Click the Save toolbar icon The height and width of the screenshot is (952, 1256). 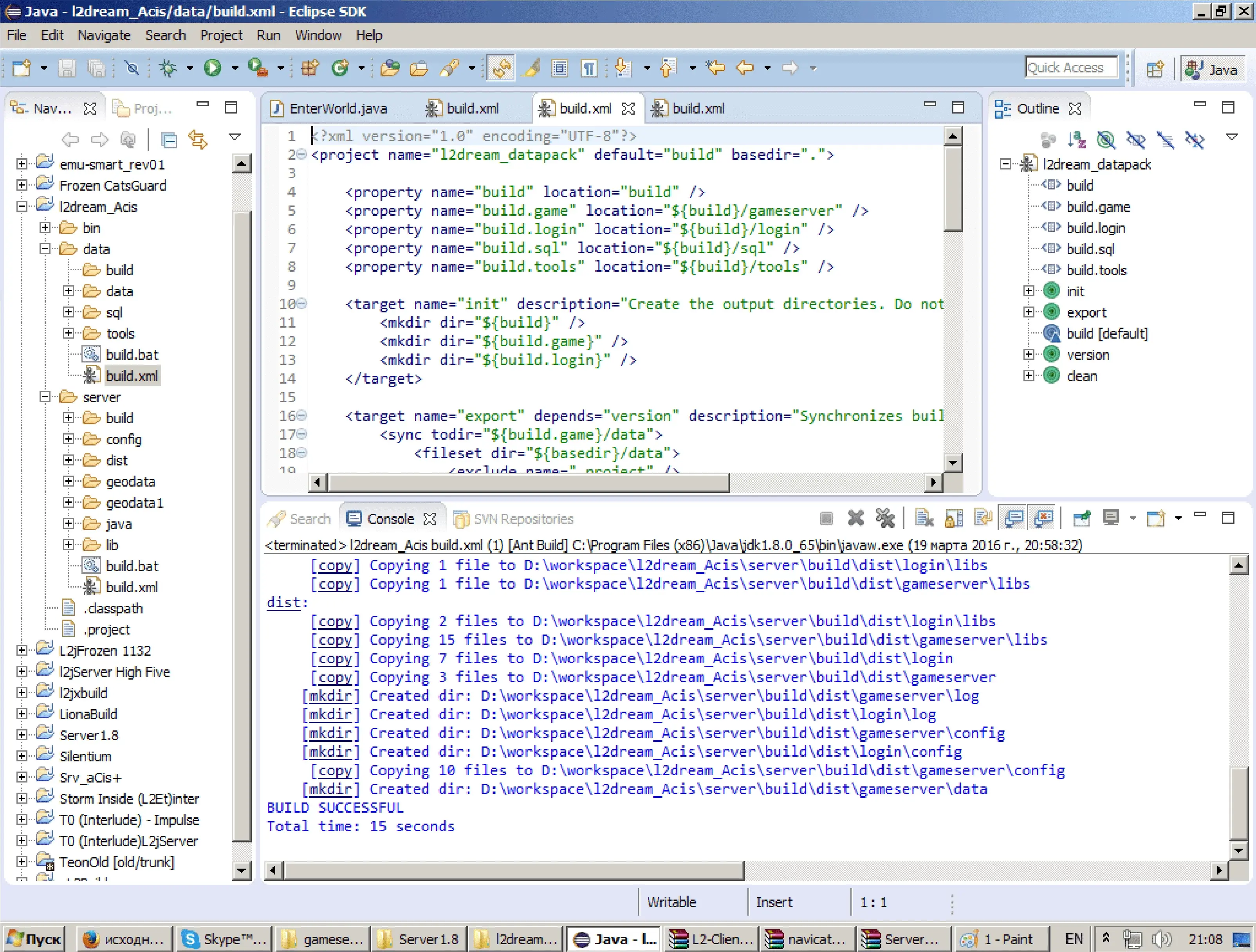tap(67, 68)
